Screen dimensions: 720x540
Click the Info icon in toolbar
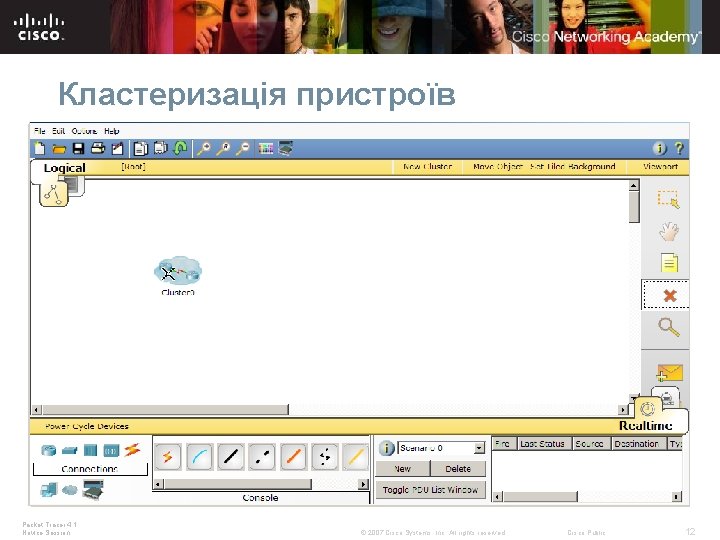(659, 148)
